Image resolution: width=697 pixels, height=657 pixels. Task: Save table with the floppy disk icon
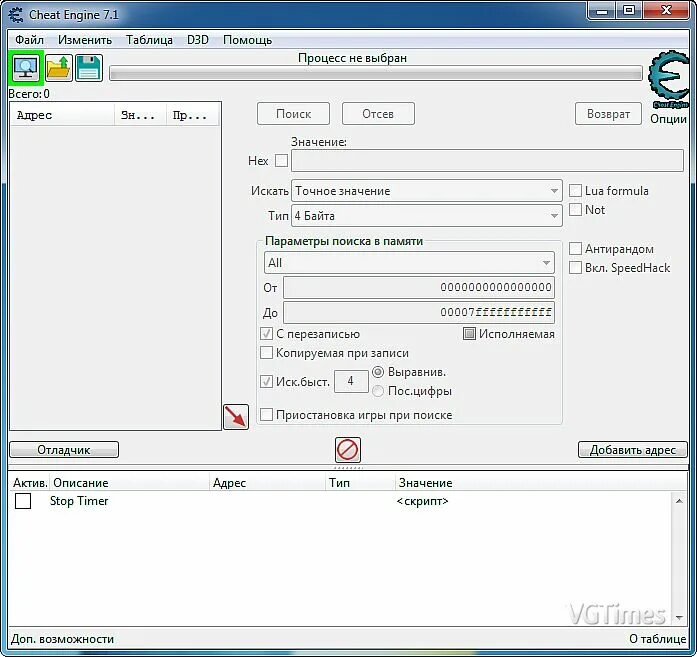89,68
